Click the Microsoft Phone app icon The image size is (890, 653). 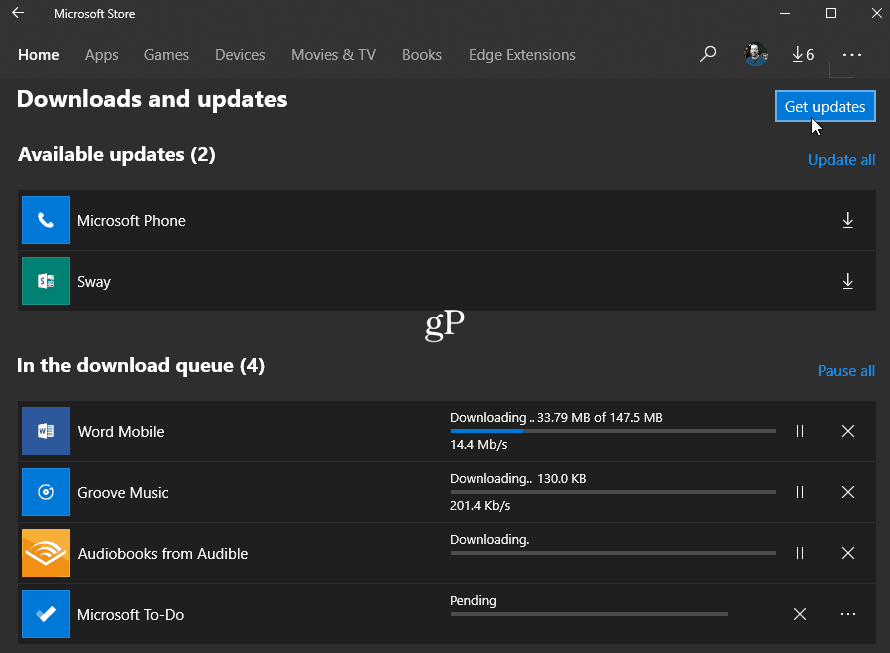point(46,220)
